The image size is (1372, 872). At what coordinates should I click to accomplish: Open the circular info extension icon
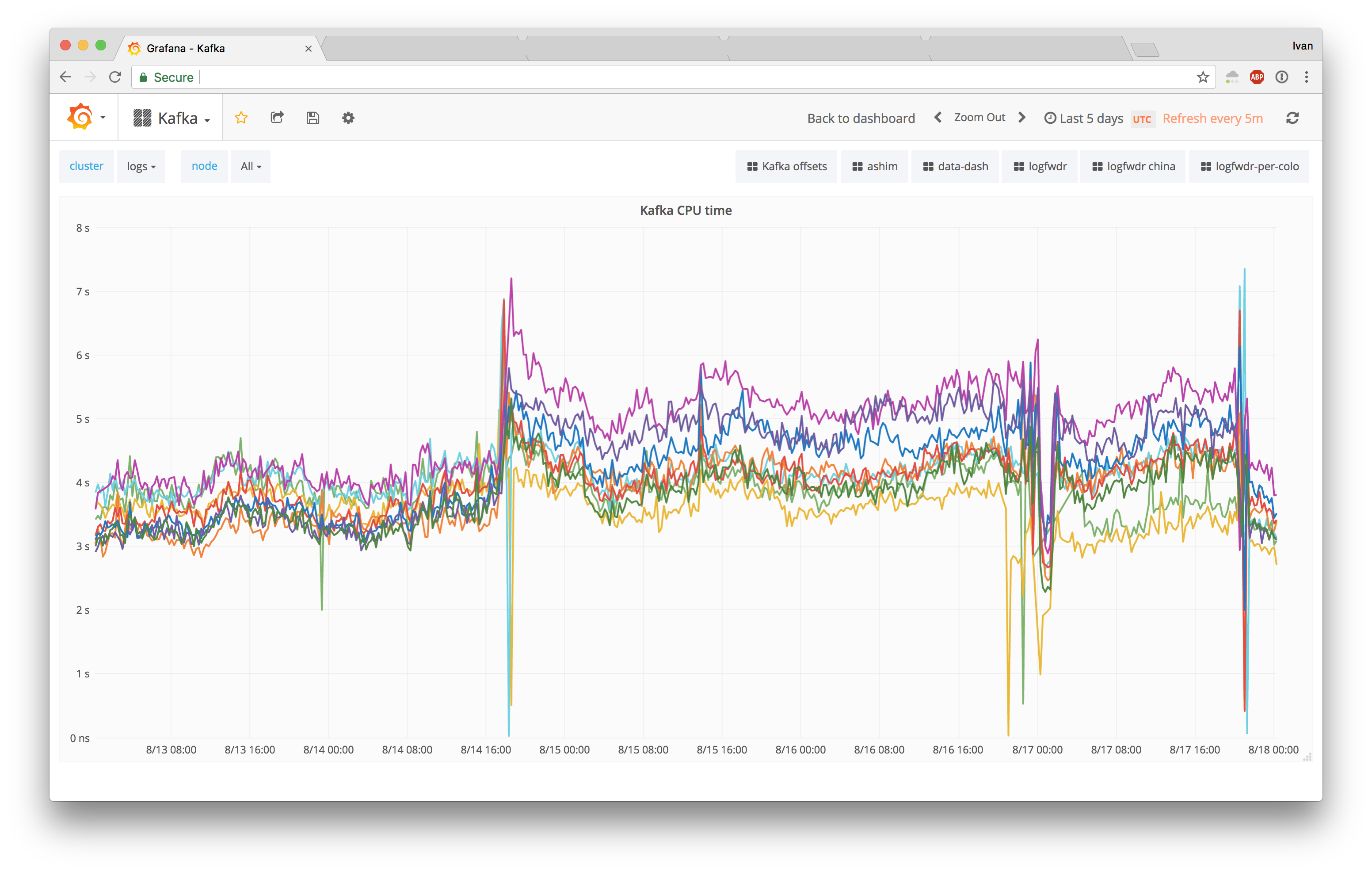pyautogui.click(x=1281, y=77)
